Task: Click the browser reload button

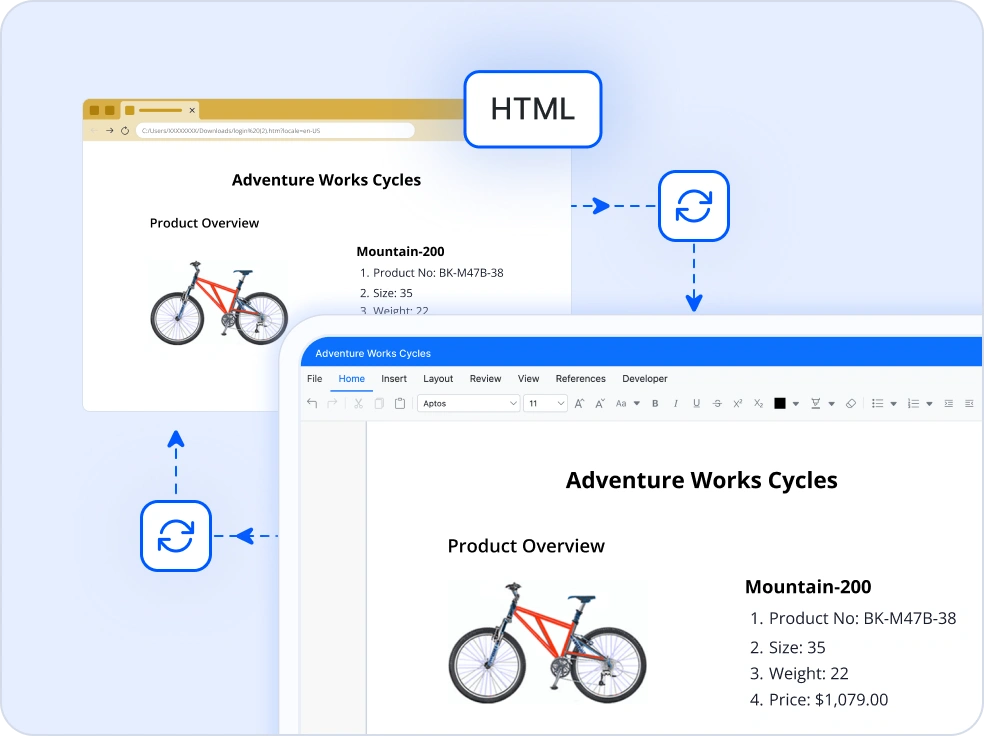Action: [125, 131]
